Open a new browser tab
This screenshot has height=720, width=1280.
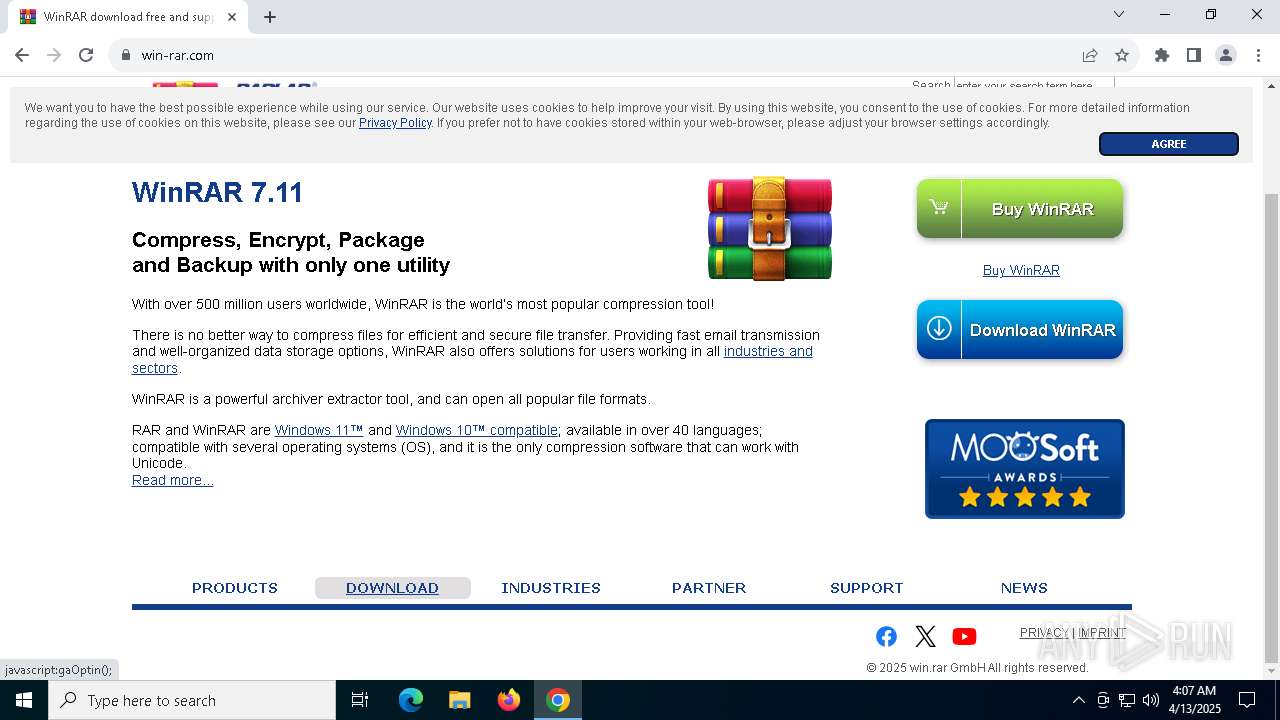pyautogui.click(x=270, y=17)
